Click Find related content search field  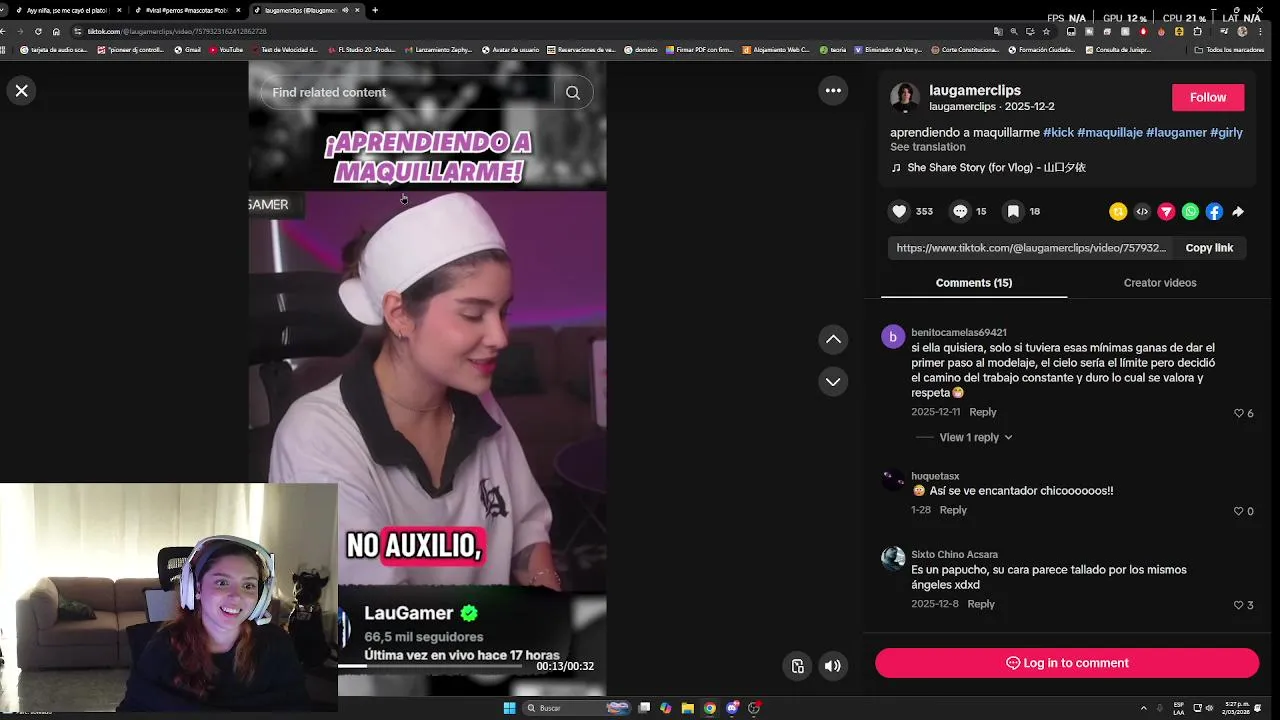[x=410, y=92]
